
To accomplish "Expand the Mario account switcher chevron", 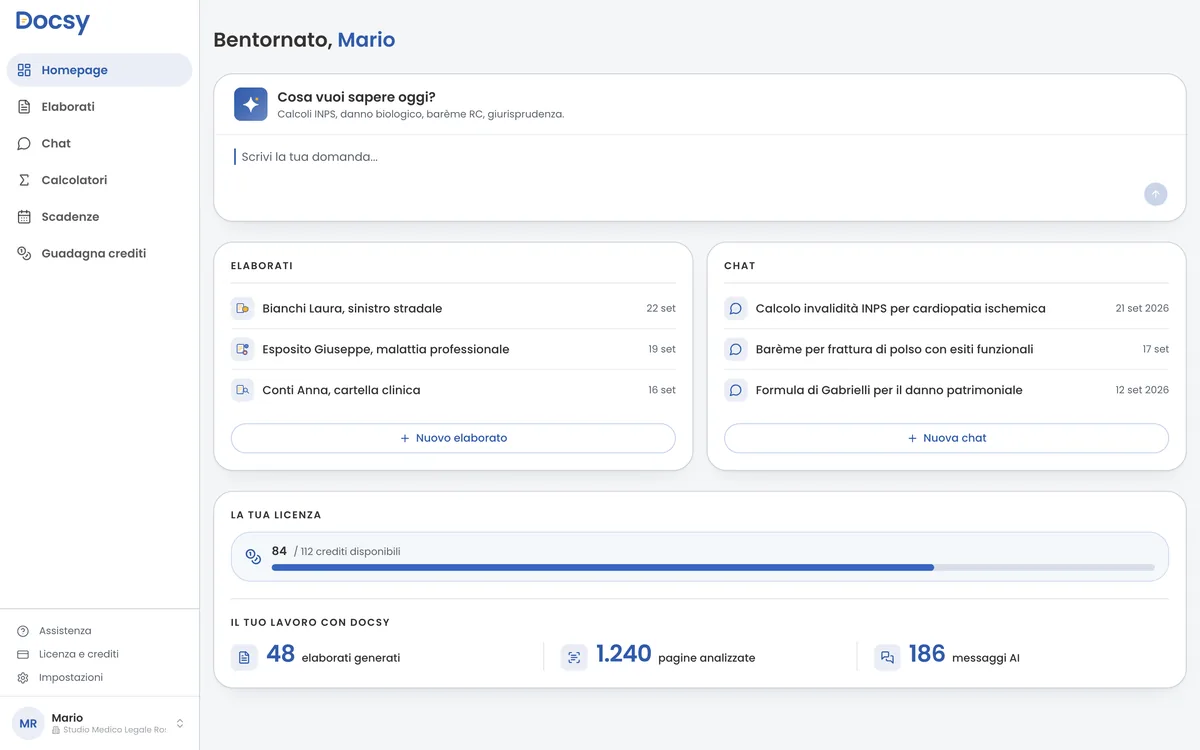I will point(180,724).
